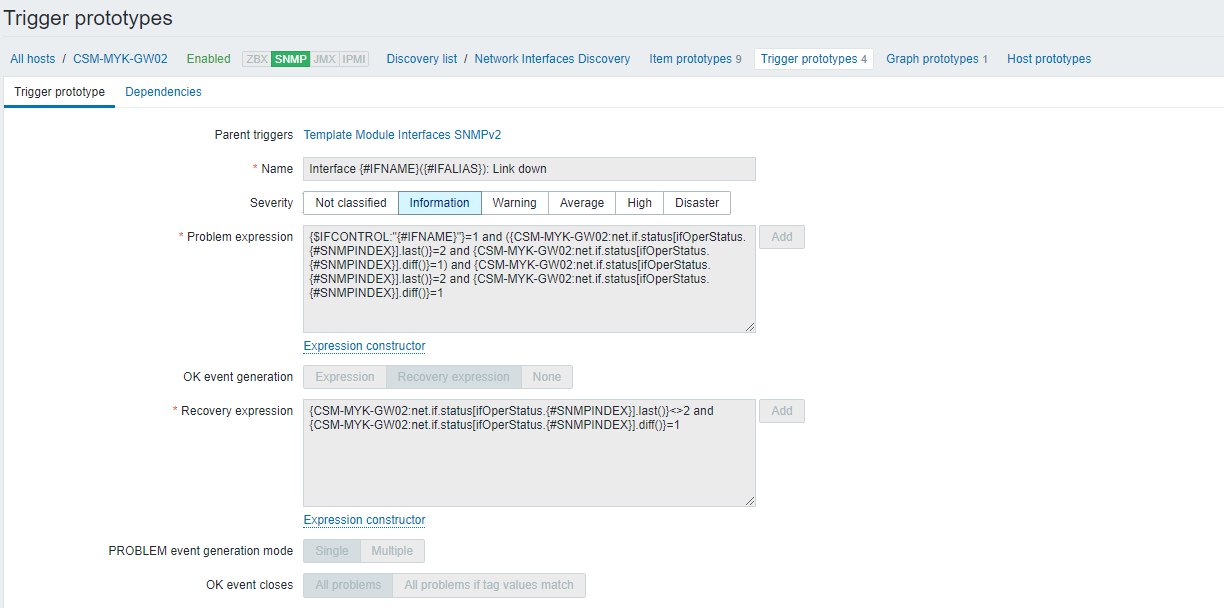Set severity to Disaster
The width and height of the screenshot is (1224, 608).
click(x=697, y=203)
